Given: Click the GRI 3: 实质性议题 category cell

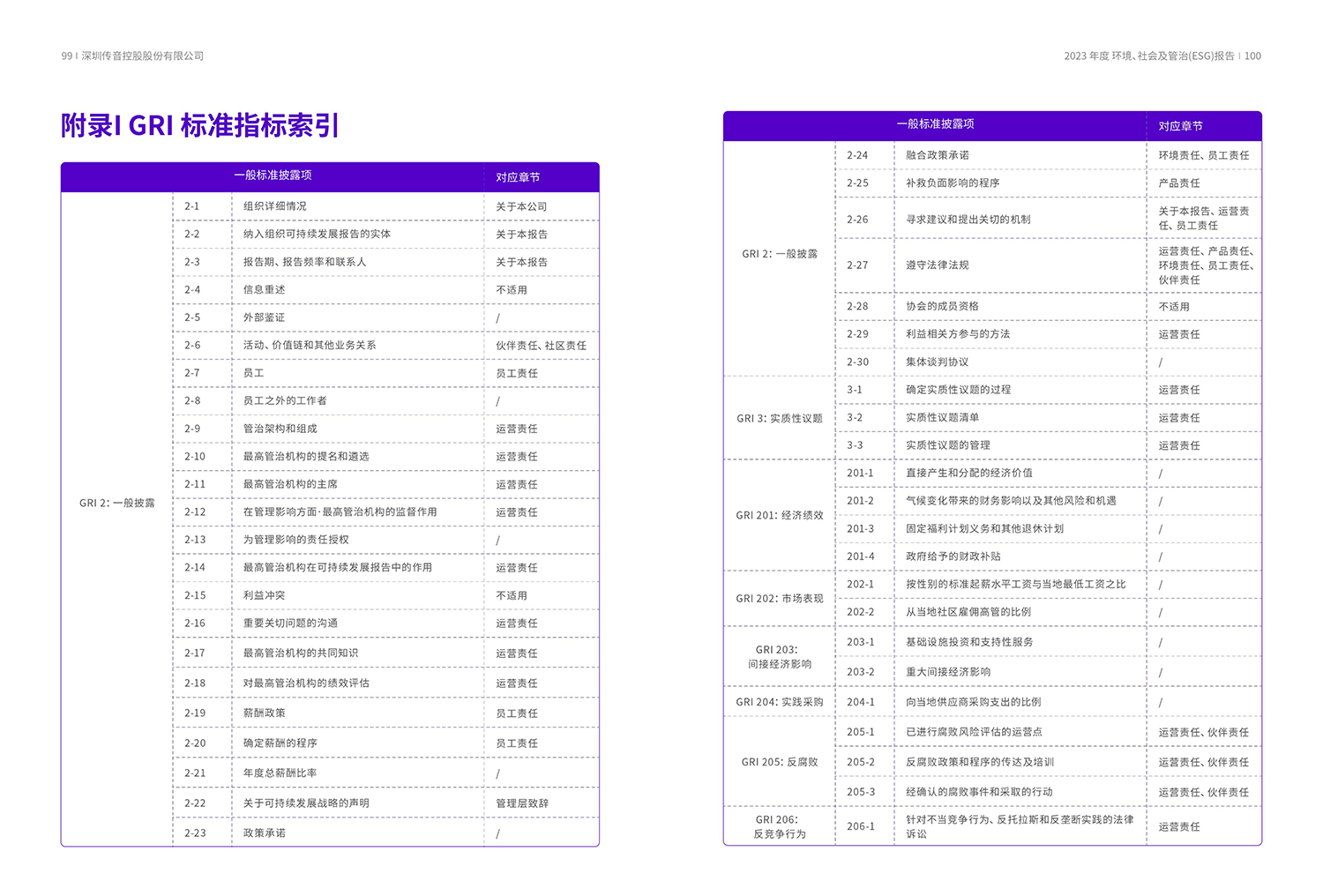Looking at the screenshot, I should 780,418.
